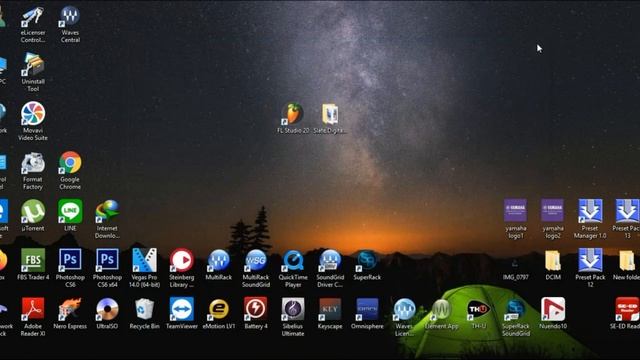Launch Nero Express from the desktop

tap(70, 309)
